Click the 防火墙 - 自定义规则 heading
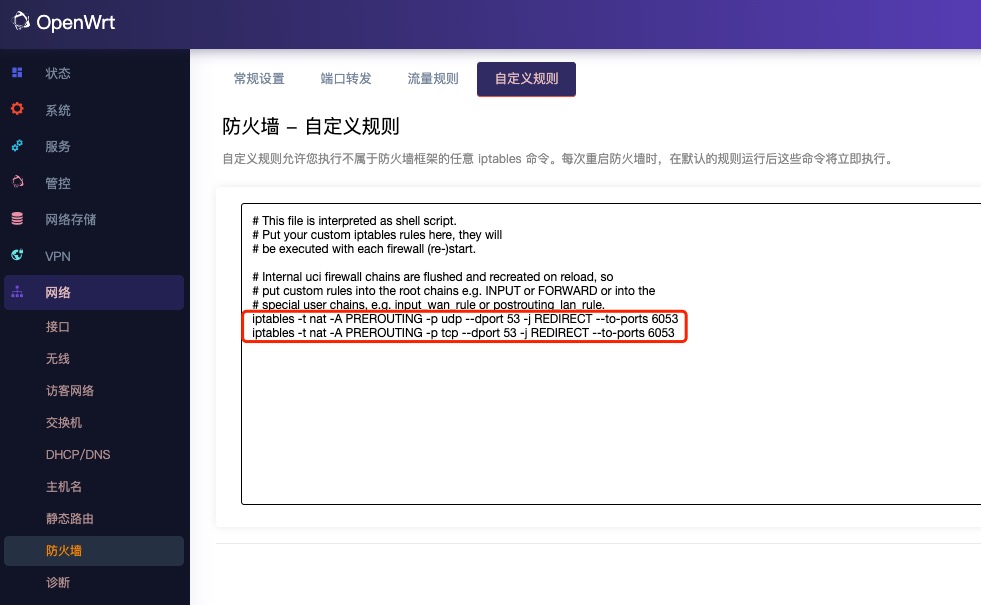Screen dimensions: 981x605 pyautogui.click(x=311, y=126)
